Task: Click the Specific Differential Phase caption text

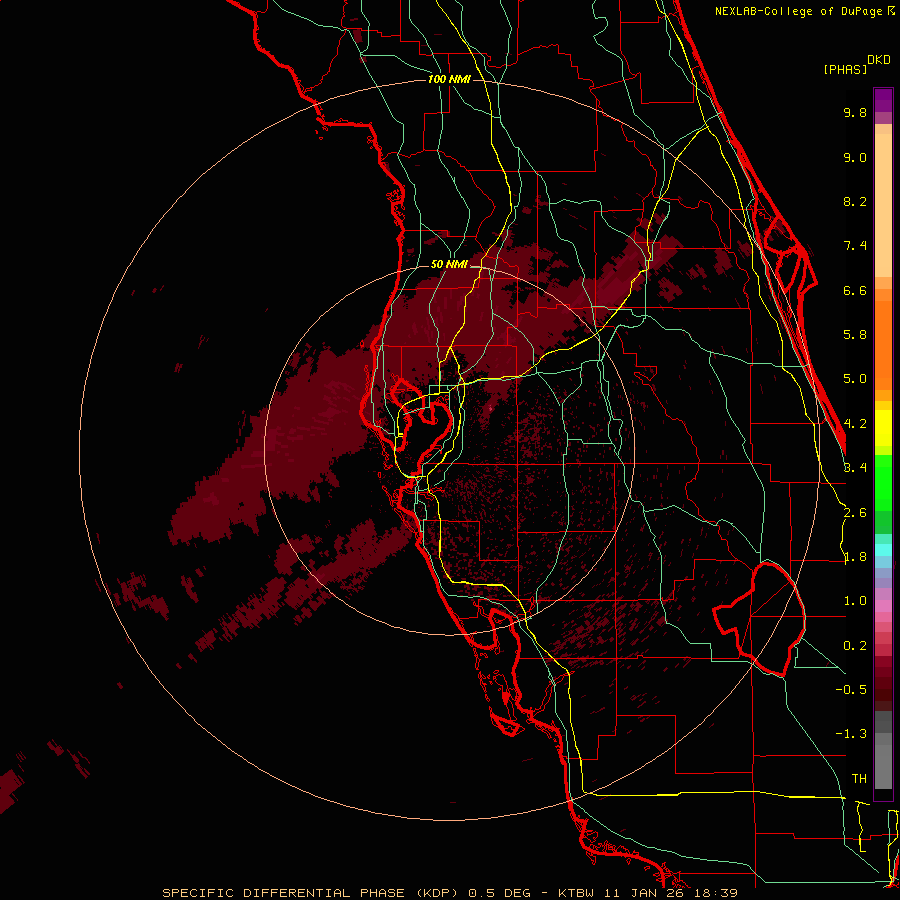Action: pos(449,893)
